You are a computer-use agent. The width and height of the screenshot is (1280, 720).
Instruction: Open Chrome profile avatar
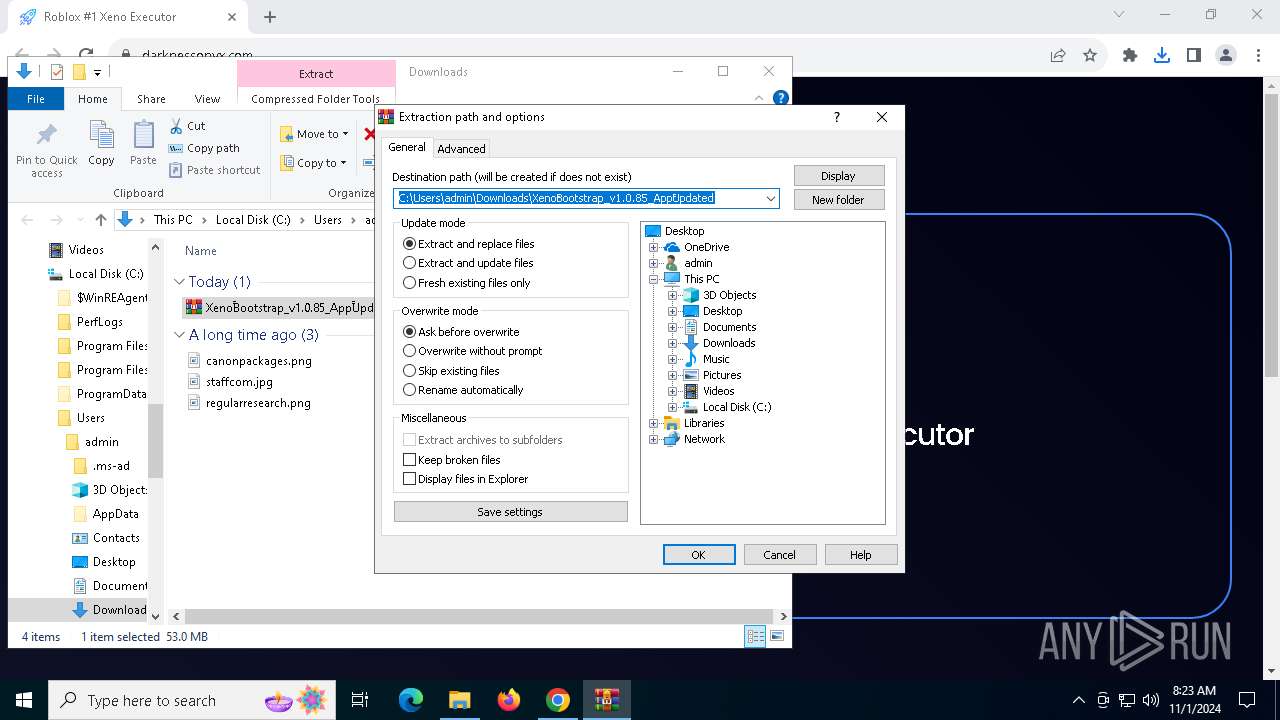tap(1226, 56)
